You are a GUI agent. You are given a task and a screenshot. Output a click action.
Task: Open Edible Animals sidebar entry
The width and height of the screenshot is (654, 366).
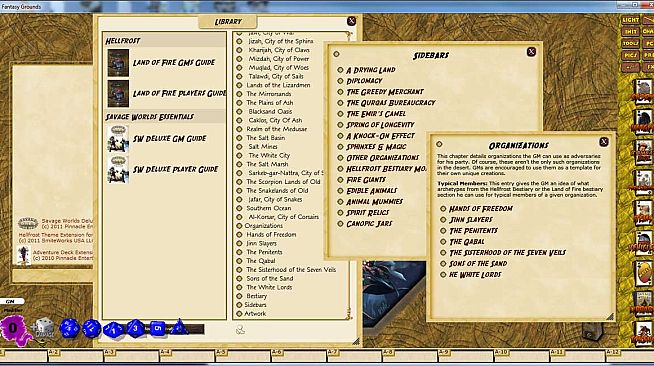[x=372, y=191]
